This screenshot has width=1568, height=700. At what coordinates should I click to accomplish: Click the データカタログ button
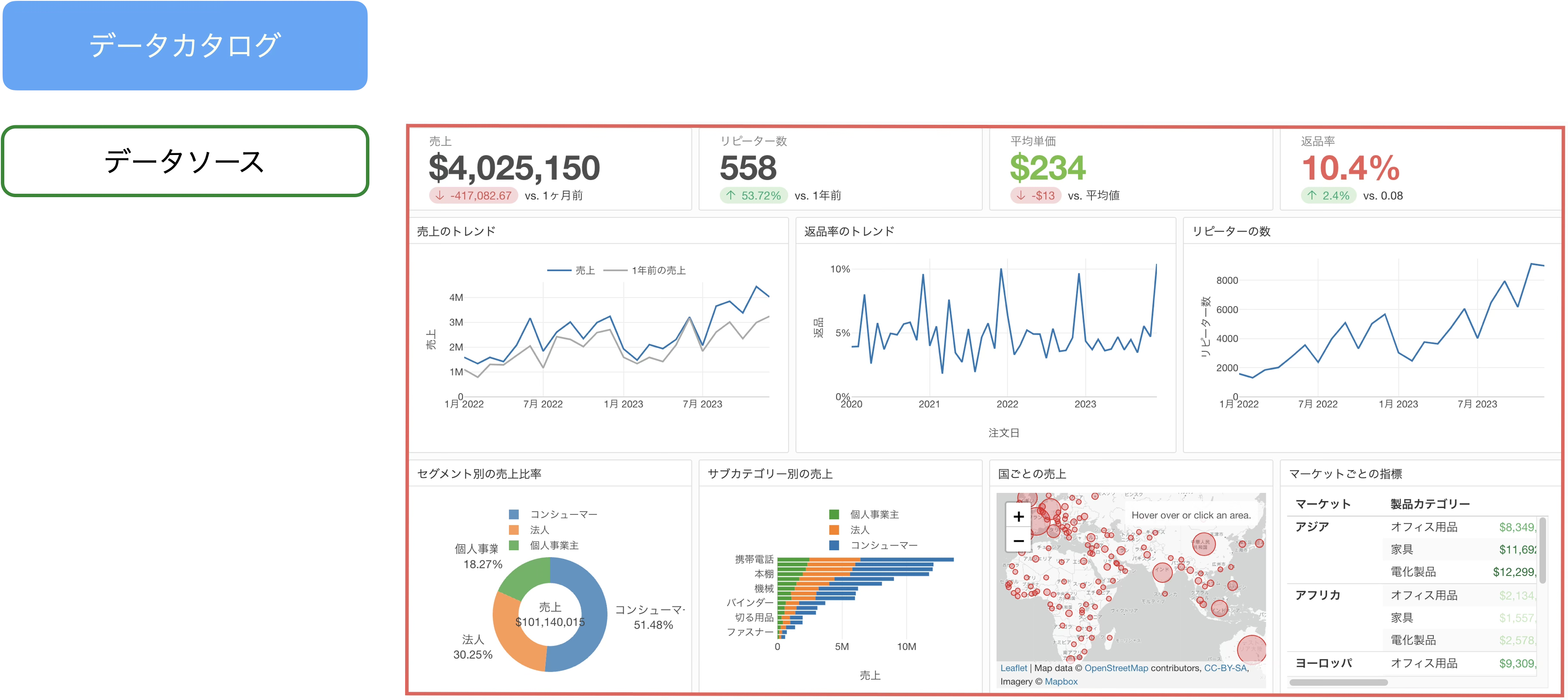185,46
